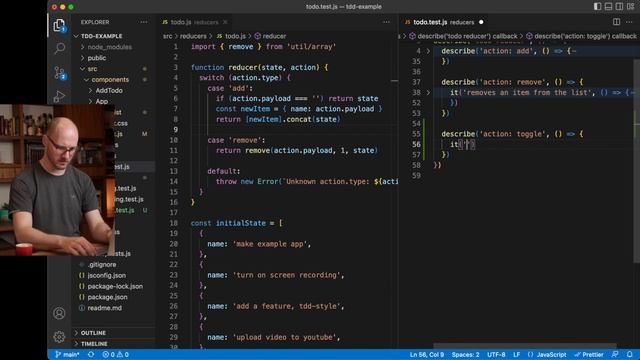Close the todo.js reducers tab
This screenshot has width=640, height=360.
(225, 22)
